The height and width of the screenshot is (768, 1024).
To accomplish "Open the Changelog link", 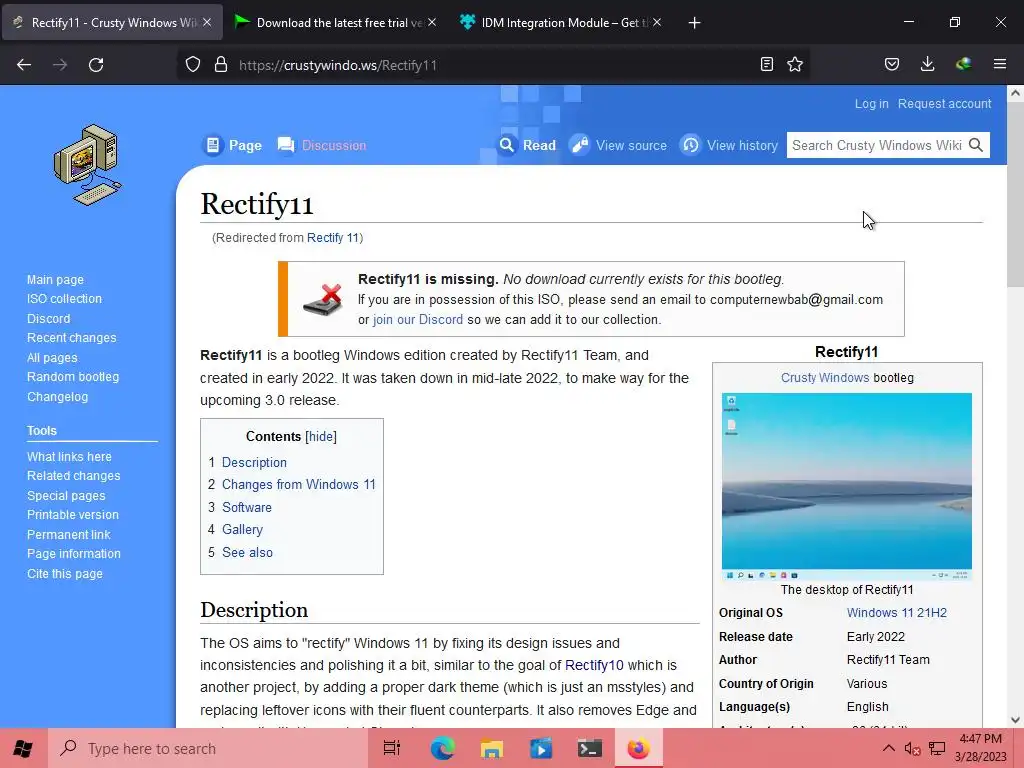I will pyautogui.click(x=57, y=396).
